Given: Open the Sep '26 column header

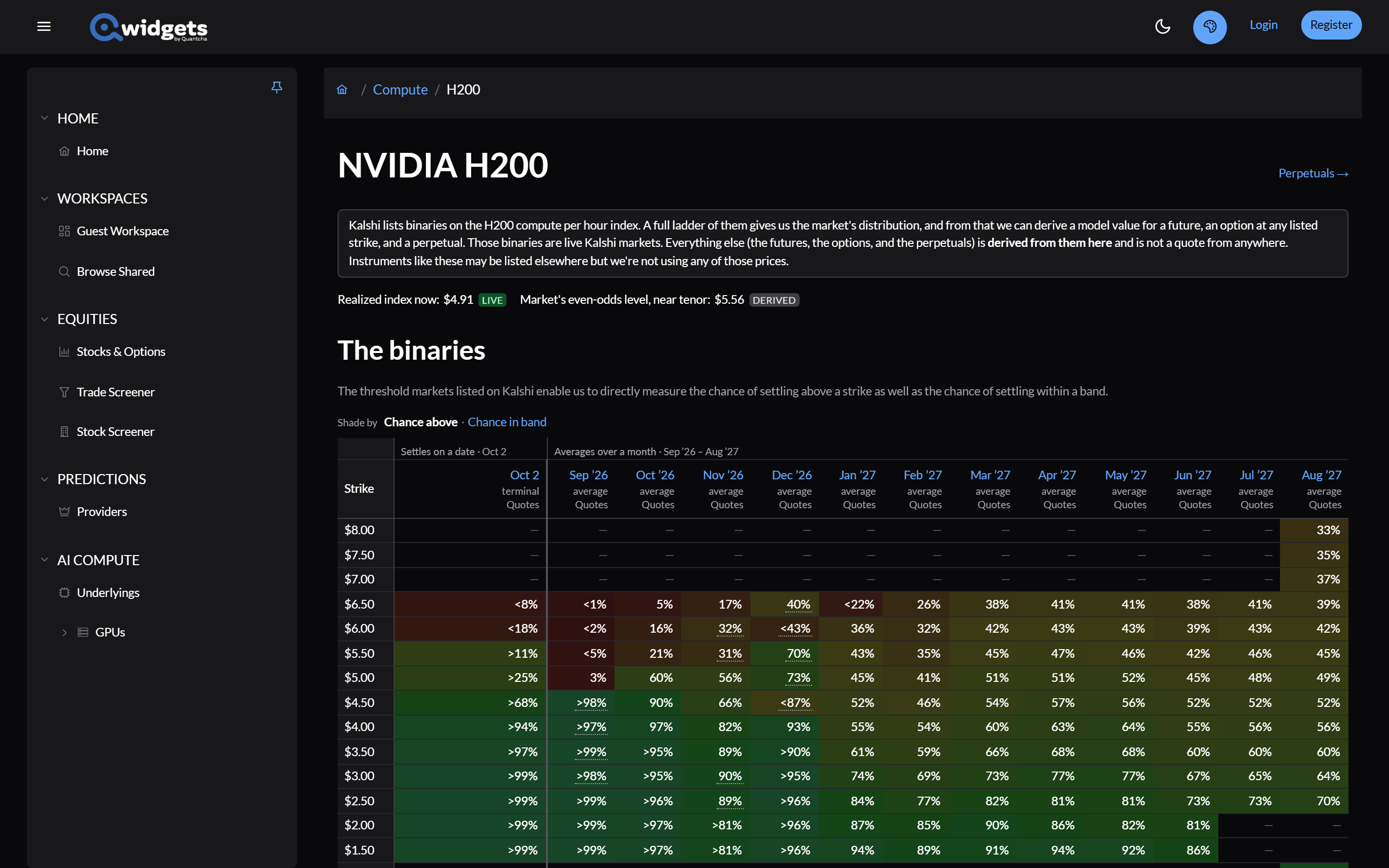Looking at the screenshot, I should (x=588, y=475).
